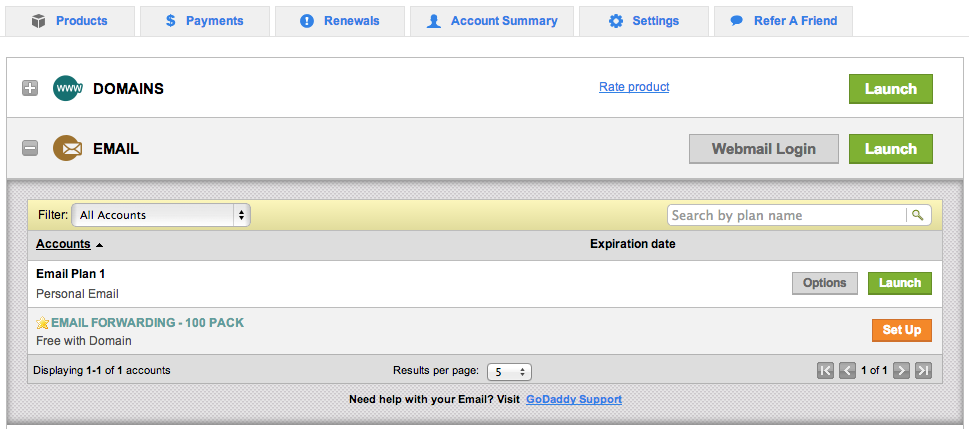The width and height of the screenshot is (969, 429).
Task: Collapse the Email section
Action: (30, 149)
